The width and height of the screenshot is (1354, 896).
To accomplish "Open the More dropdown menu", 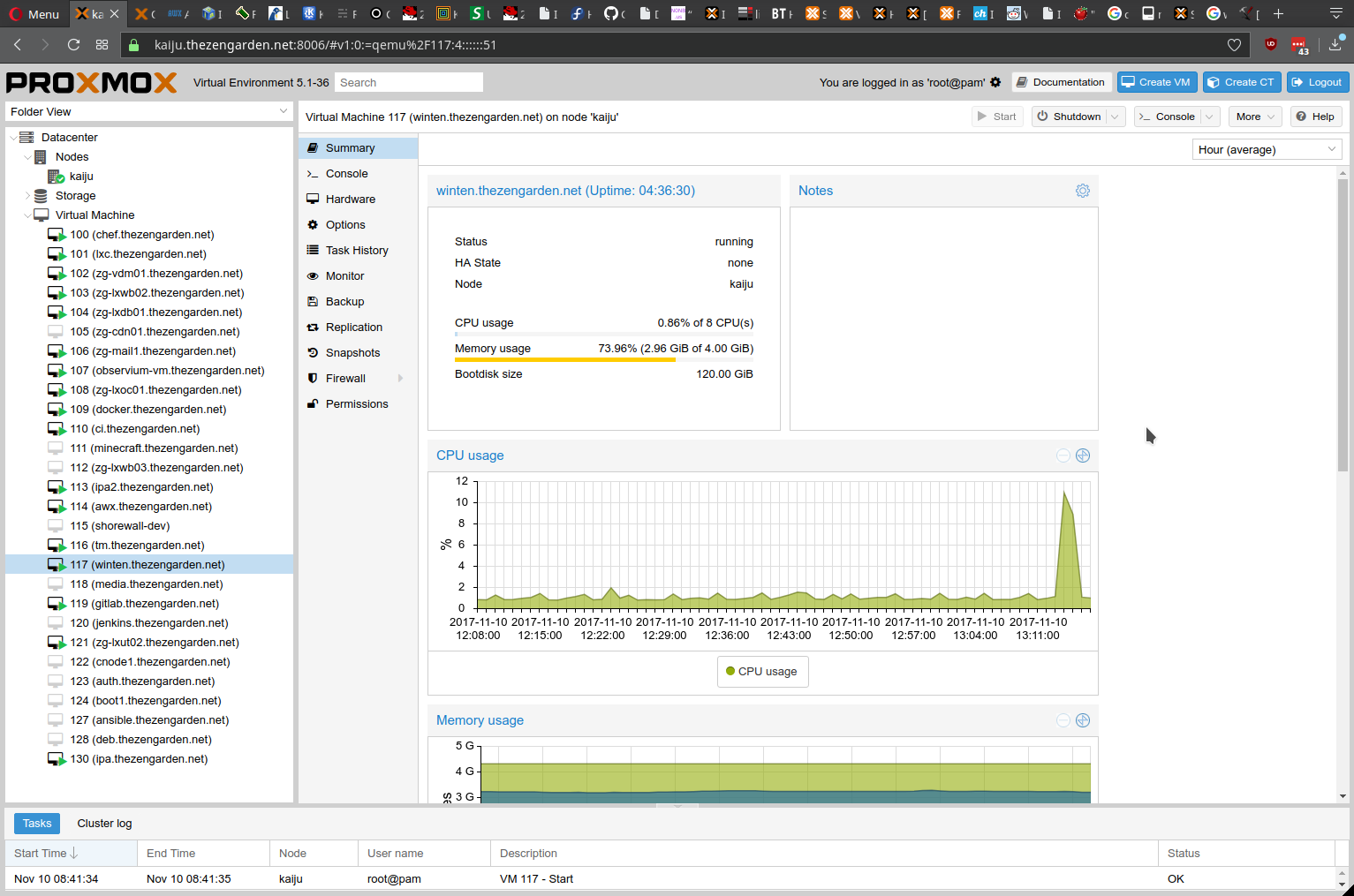I will [1254, 117].
